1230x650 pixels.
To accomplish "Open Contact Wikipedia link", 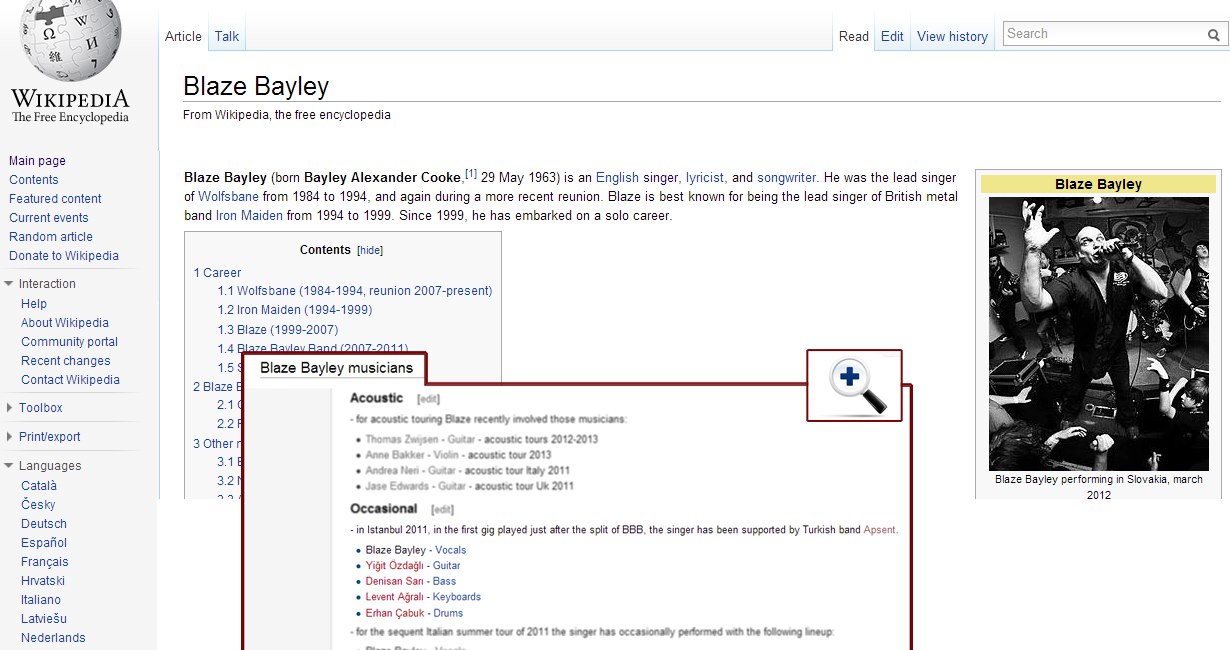I will (x=70, y=380).
